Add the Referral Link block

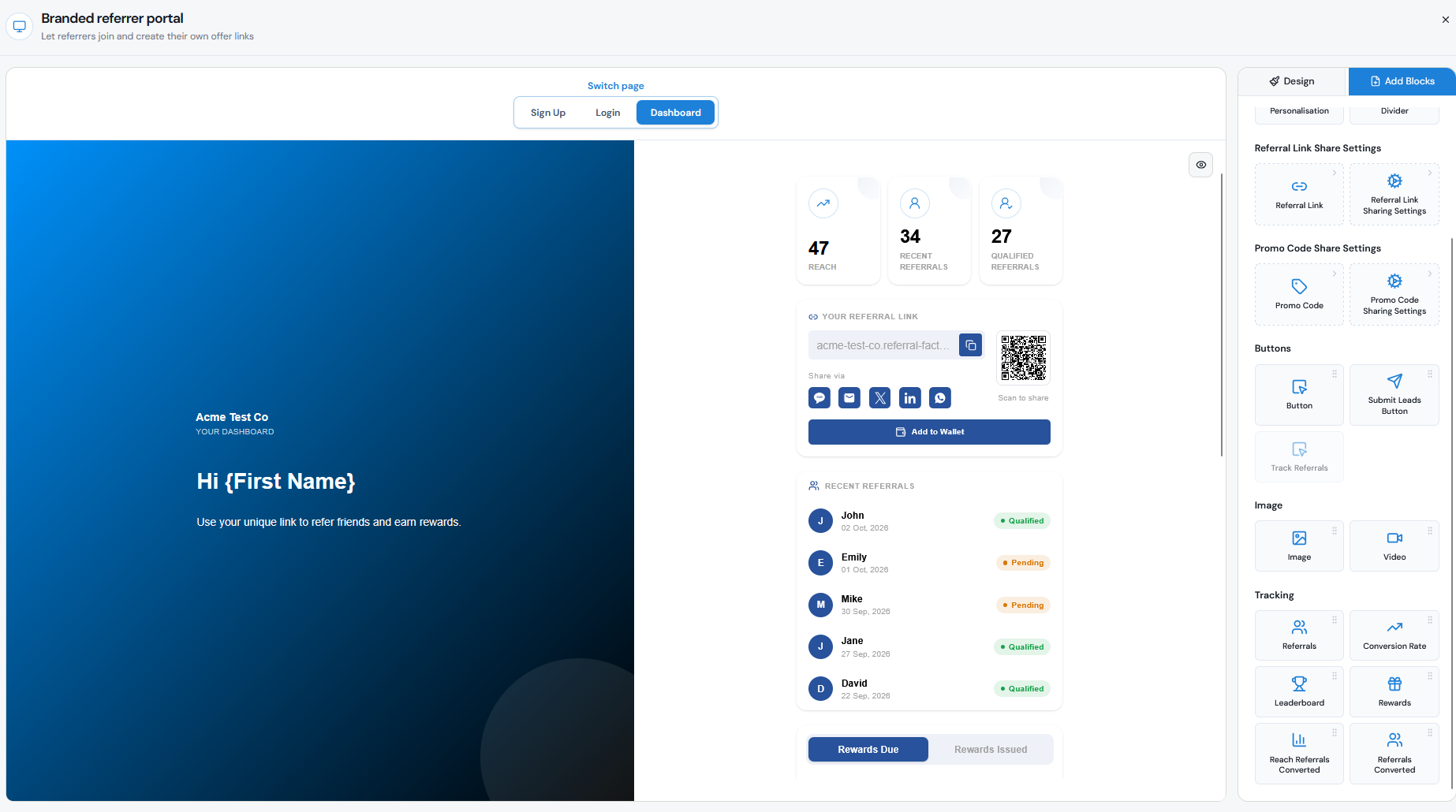pos(1299,194)
